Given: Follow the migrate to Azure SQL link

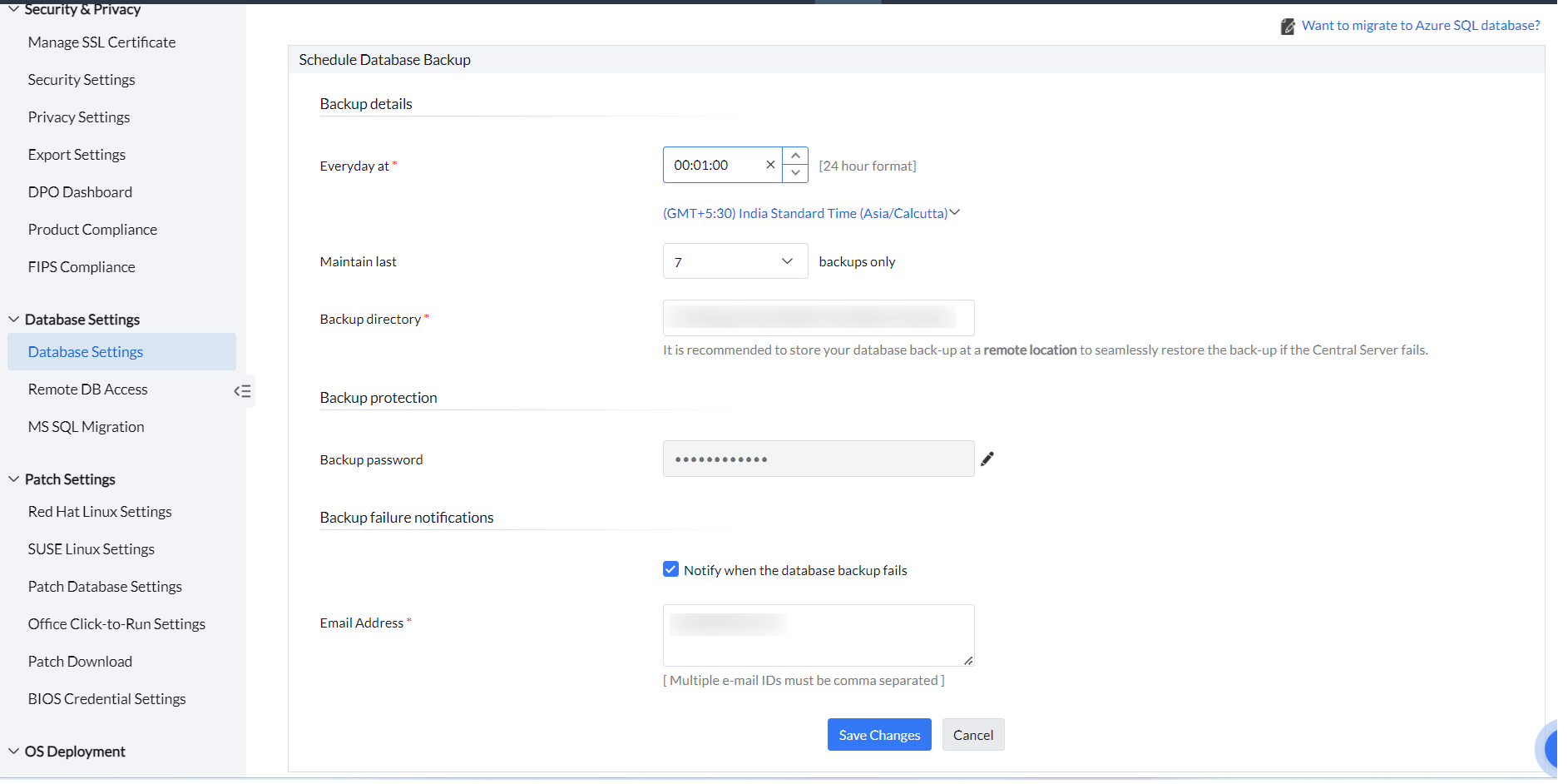Looking at the screenshot, I should (1420, 26).
